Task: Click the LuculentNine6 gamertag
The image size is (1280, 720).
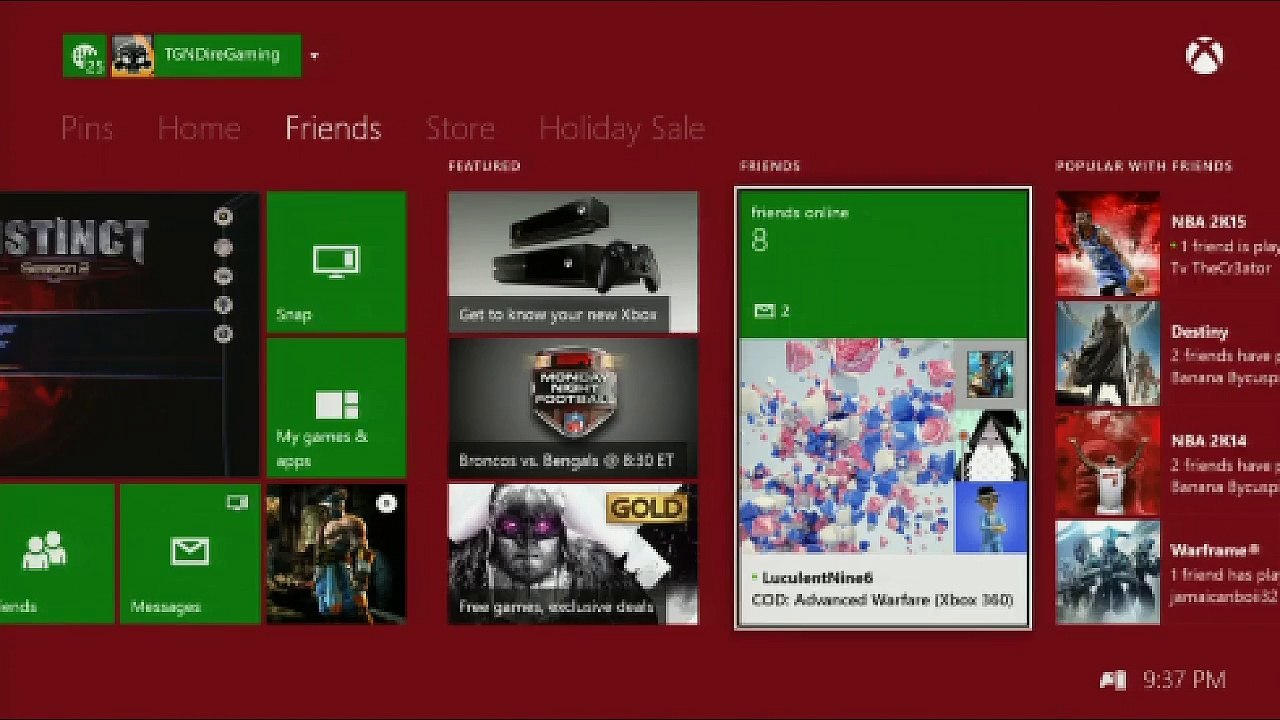Action: [817, 578]
